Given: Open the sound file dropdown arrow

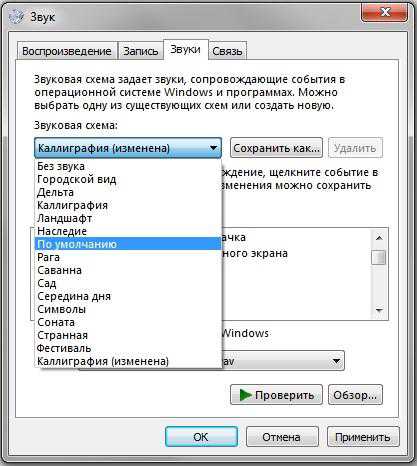Looking at the screenshot, I should pyautogui.click(x=336, y=361).
